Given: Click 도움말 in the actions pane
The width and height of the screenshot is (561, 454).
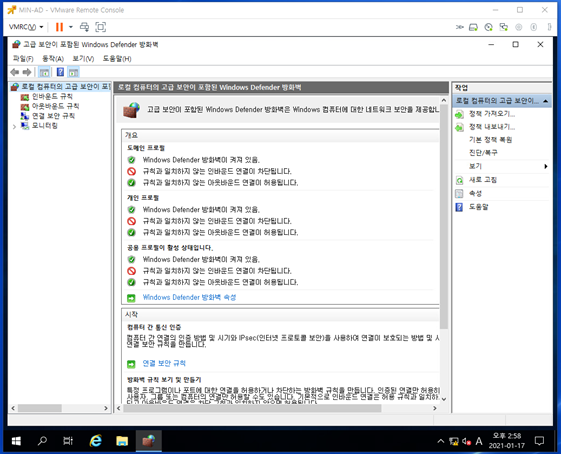Looking at the screenshot, I should coord(478,207).
